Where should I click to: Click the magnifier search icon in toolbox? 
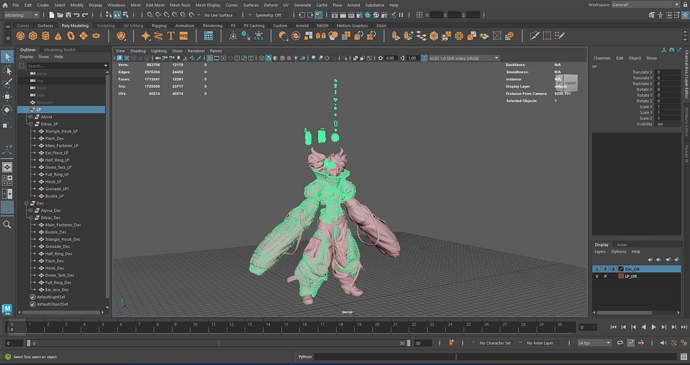coord(7,225)
